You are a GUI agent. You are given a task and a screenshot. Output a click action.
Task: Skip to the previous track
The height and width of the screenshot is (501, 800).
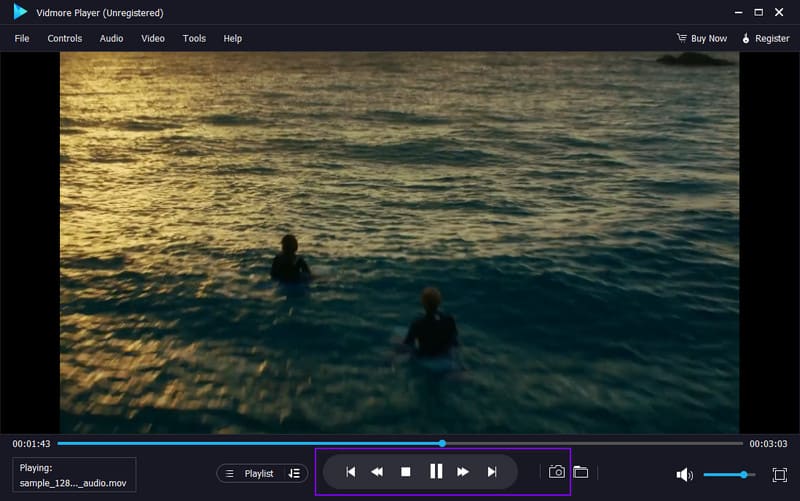(350, 472)
